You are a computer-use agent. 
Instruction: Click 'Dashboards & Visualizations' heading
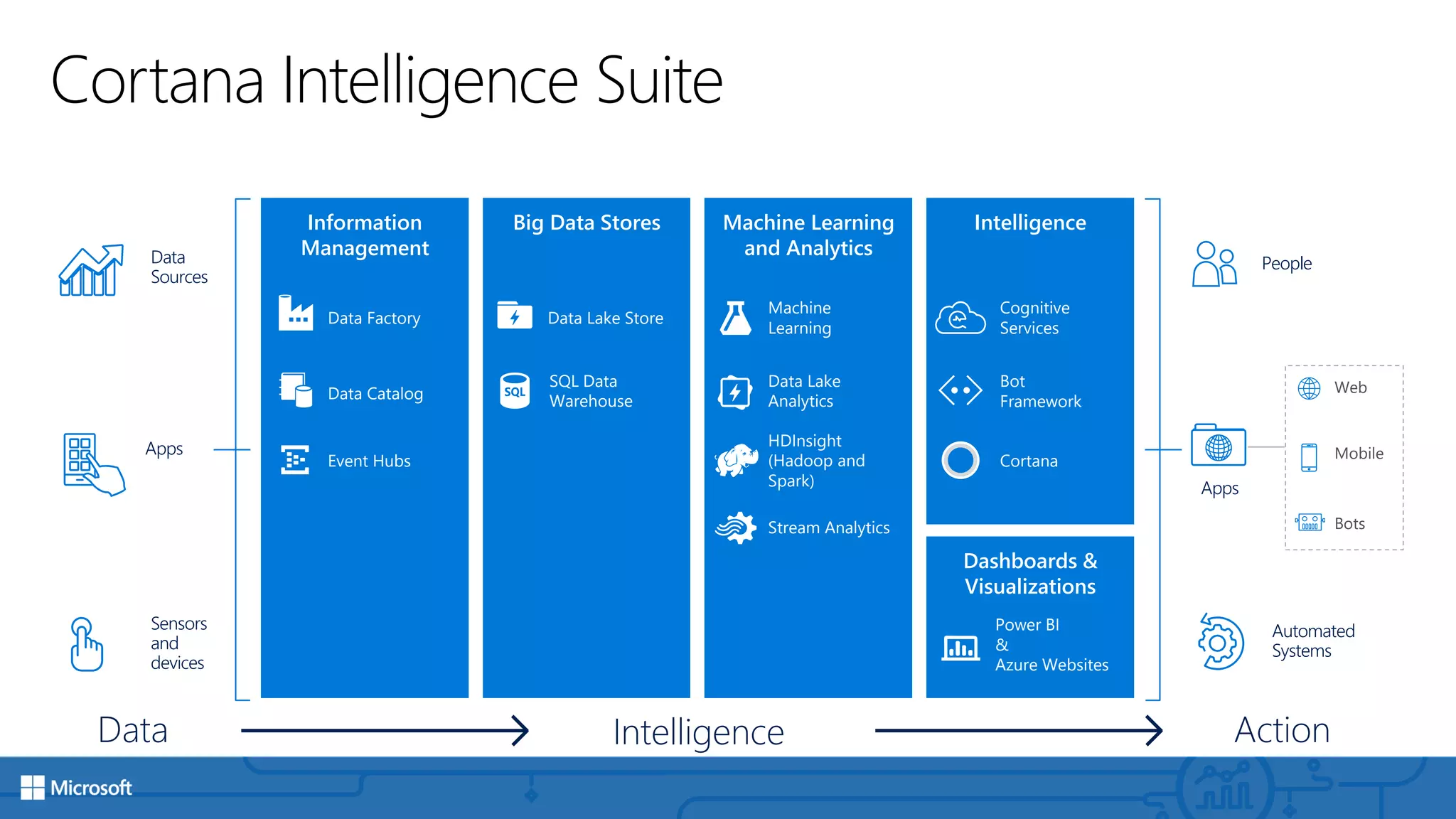pos(1030,573)
